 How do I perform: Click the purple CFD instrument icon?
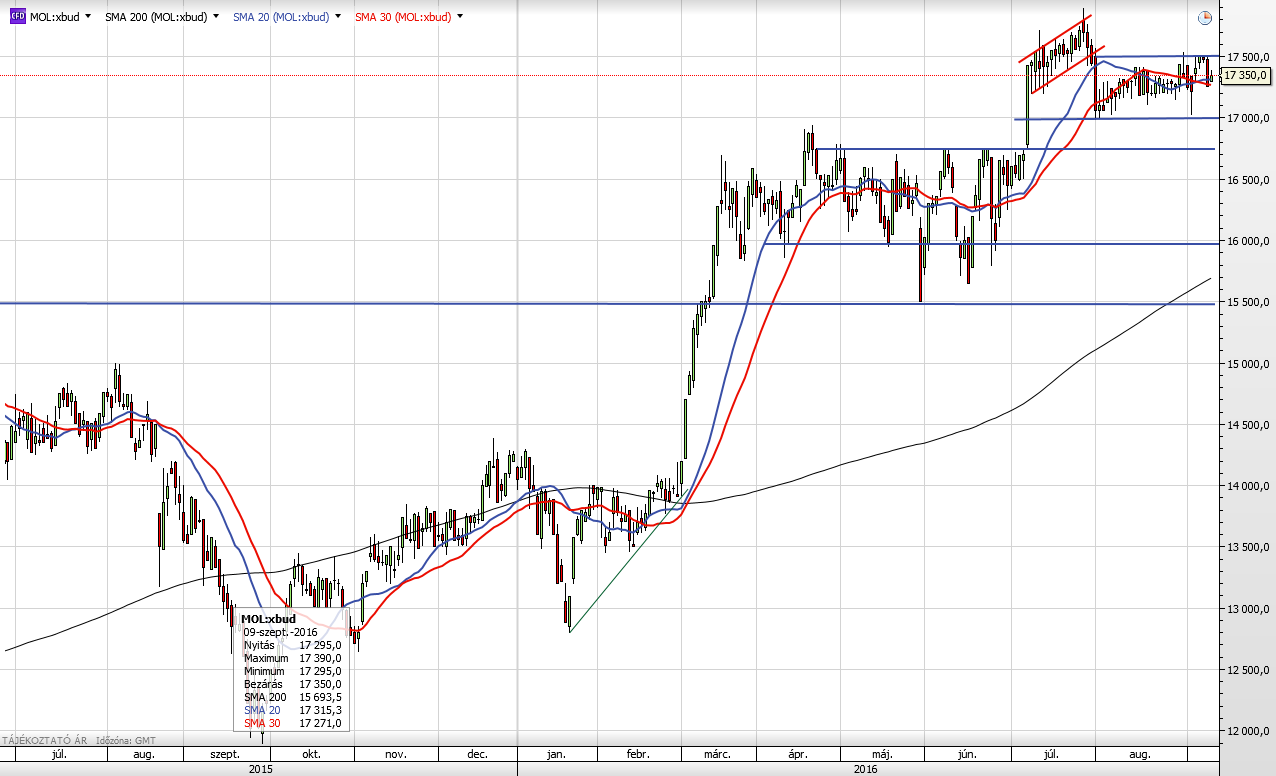[18, 17]
